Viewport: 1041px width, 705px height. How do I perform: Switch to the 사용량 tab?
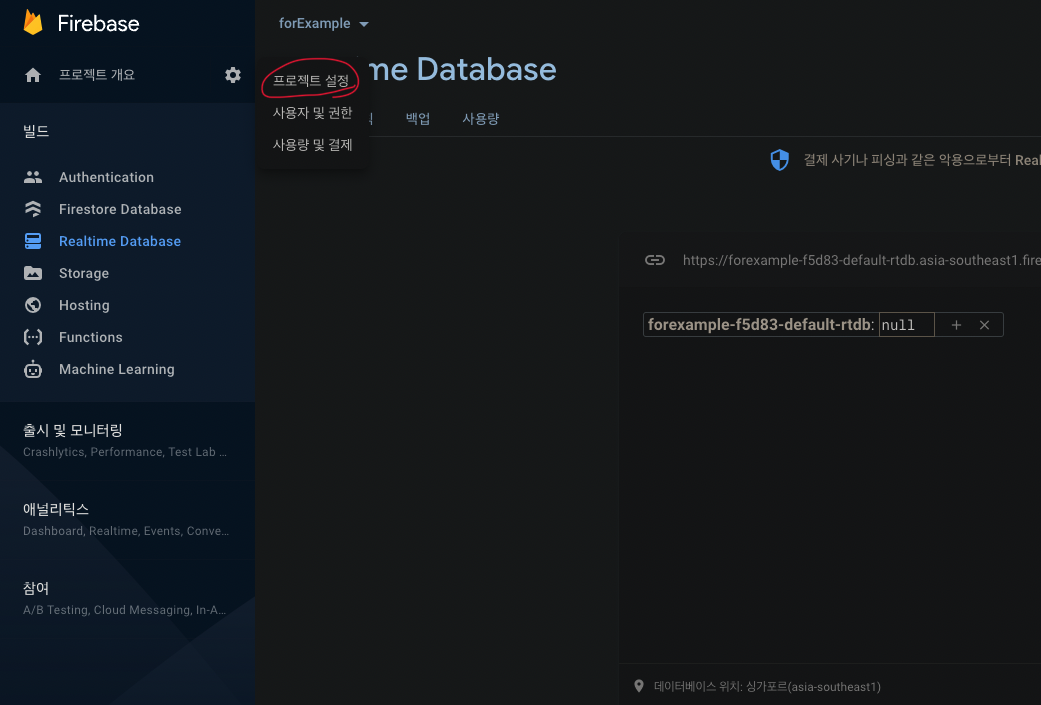coord(481,119)
